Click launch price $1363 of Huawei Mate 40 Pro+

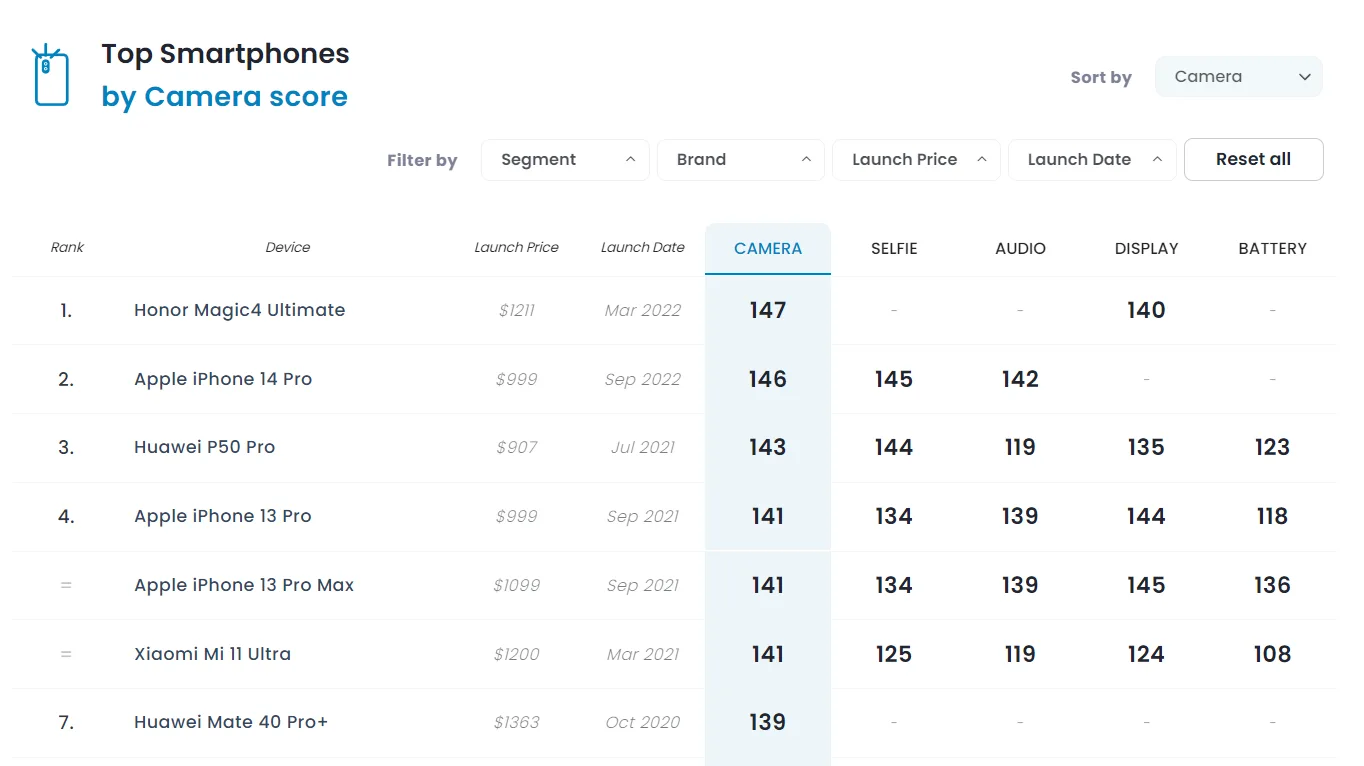pyautogui.click(x=516, y=722)
